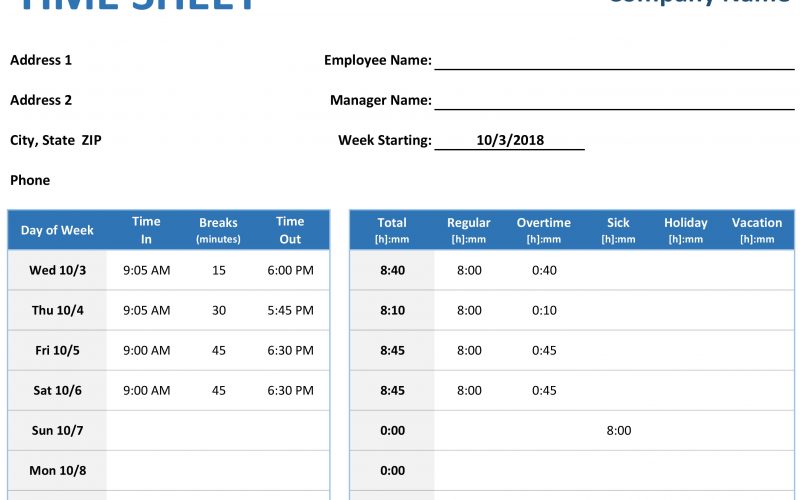Click the Vacation column header
This screenshot has width=800, height=500.
tap(757, 230)
